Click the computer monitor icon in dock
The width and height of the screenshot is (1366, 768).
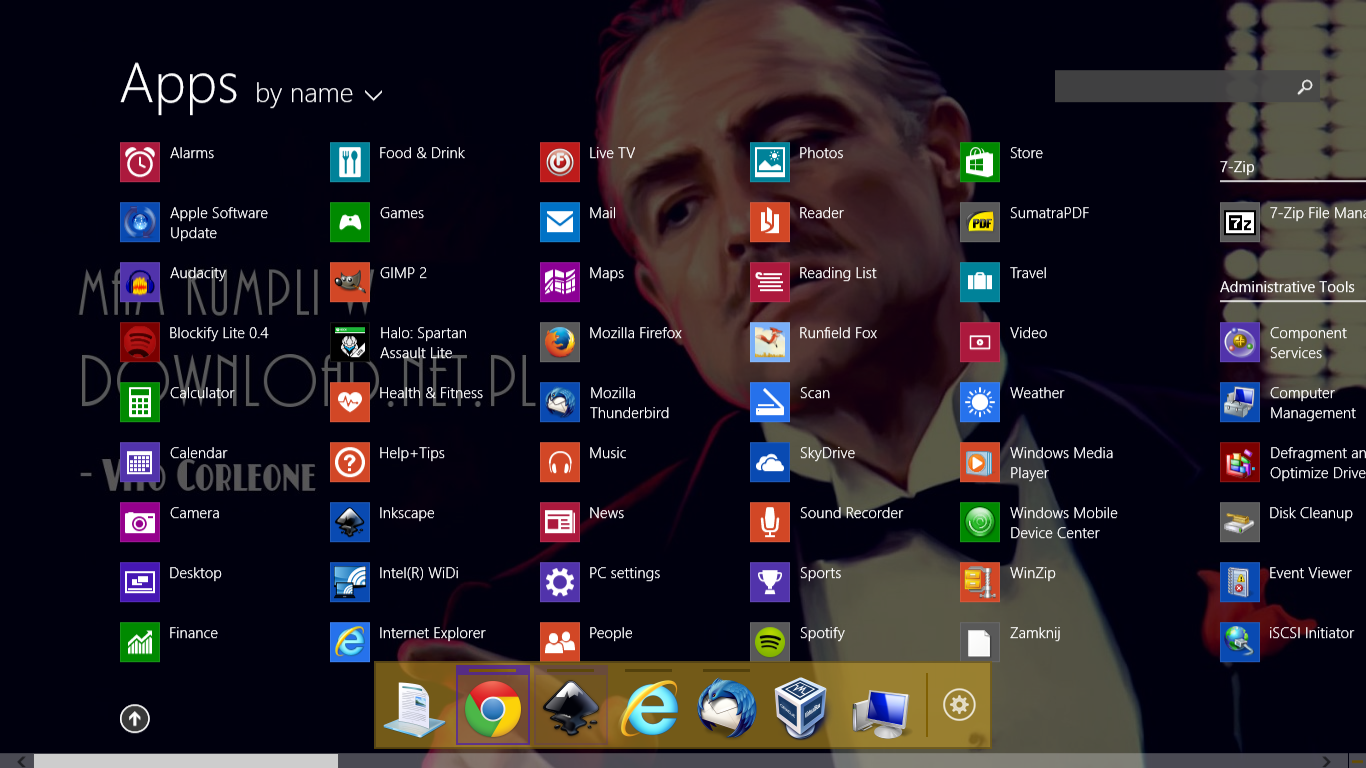(x=880, y=712)
